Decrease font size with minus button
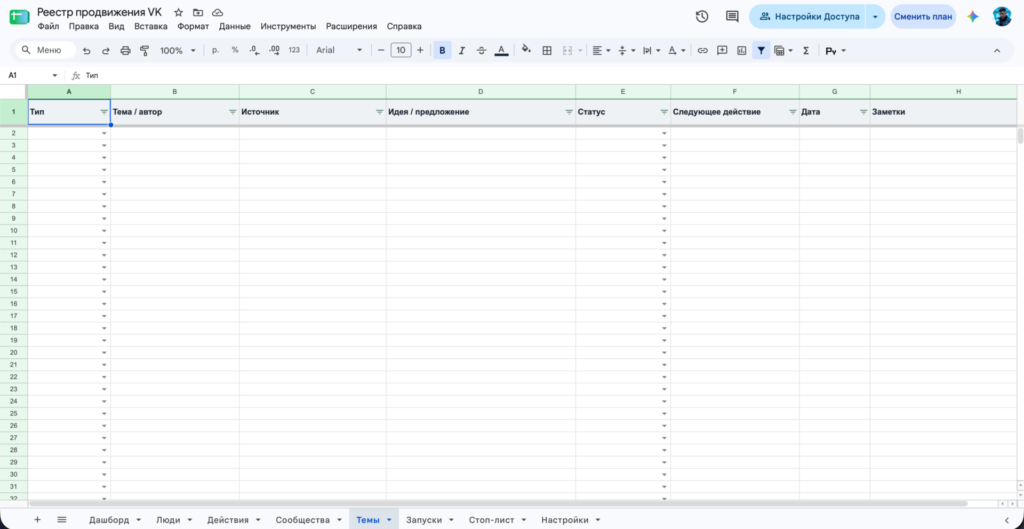The image size is (1024, 529). coord(381,50)
